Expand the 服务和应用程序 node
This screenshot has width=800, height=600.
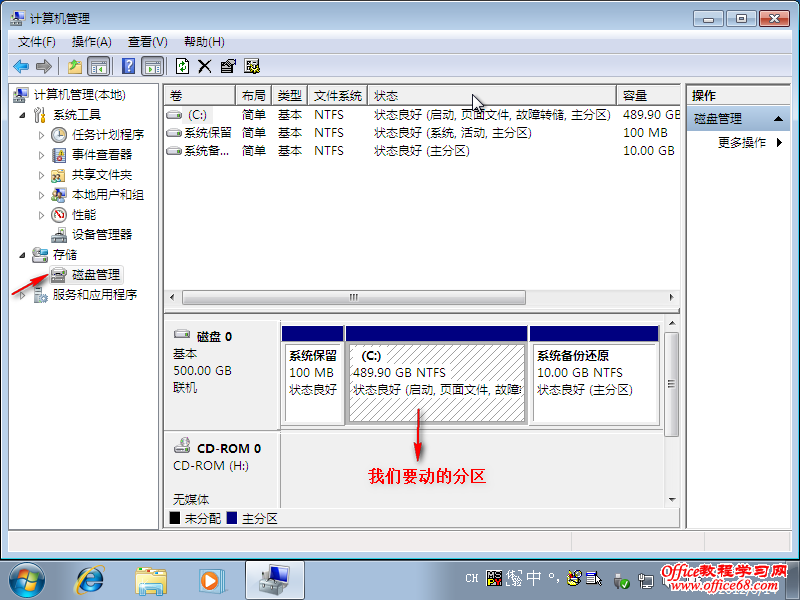[x=23, y=295]
